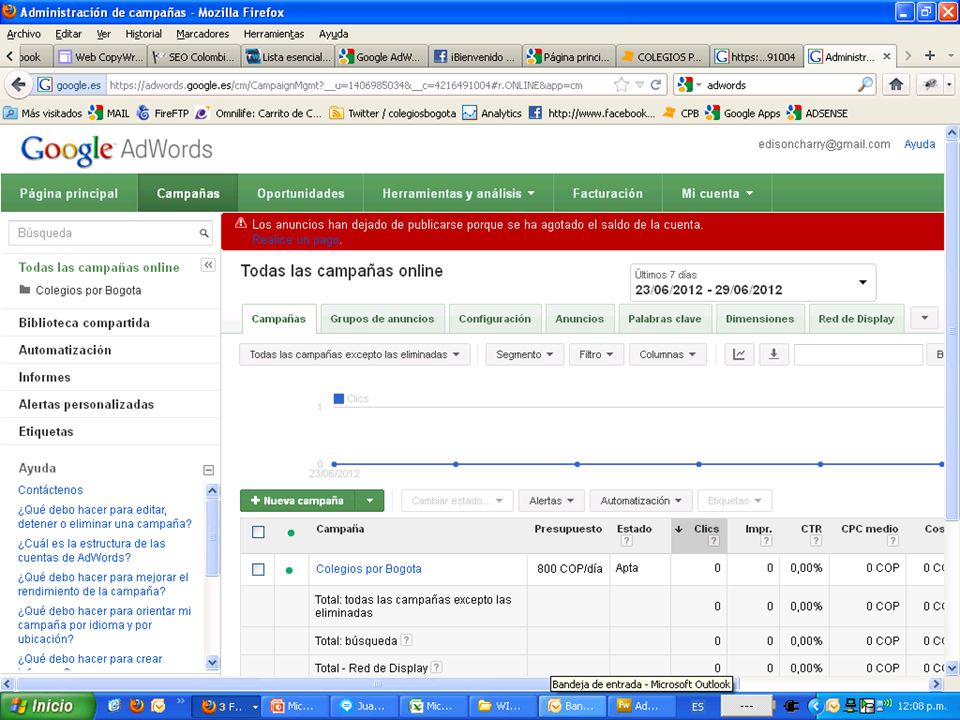Tick the checkbox for Colegios por Bogota row
This screenshot has width=960, height=720.
tap(258, 569)
